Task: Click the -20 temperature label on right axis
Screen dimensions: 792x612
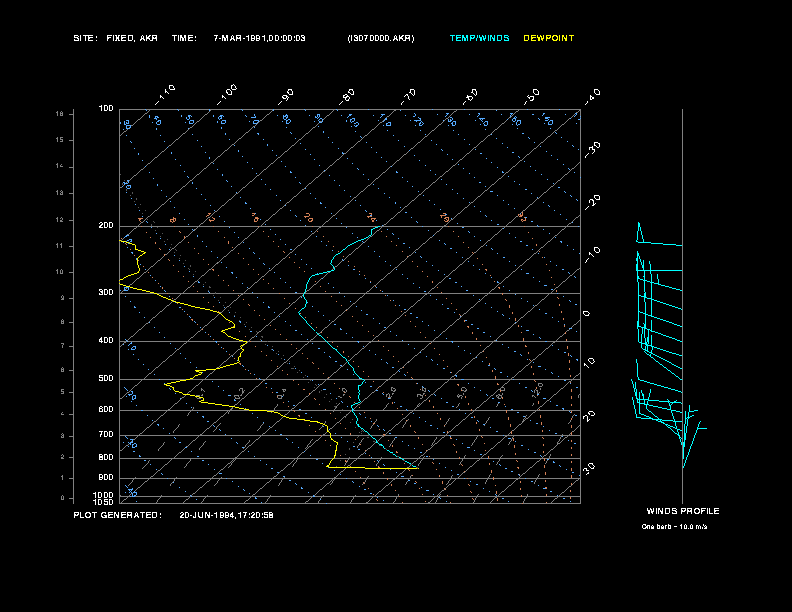Action: tap(592, 202)
